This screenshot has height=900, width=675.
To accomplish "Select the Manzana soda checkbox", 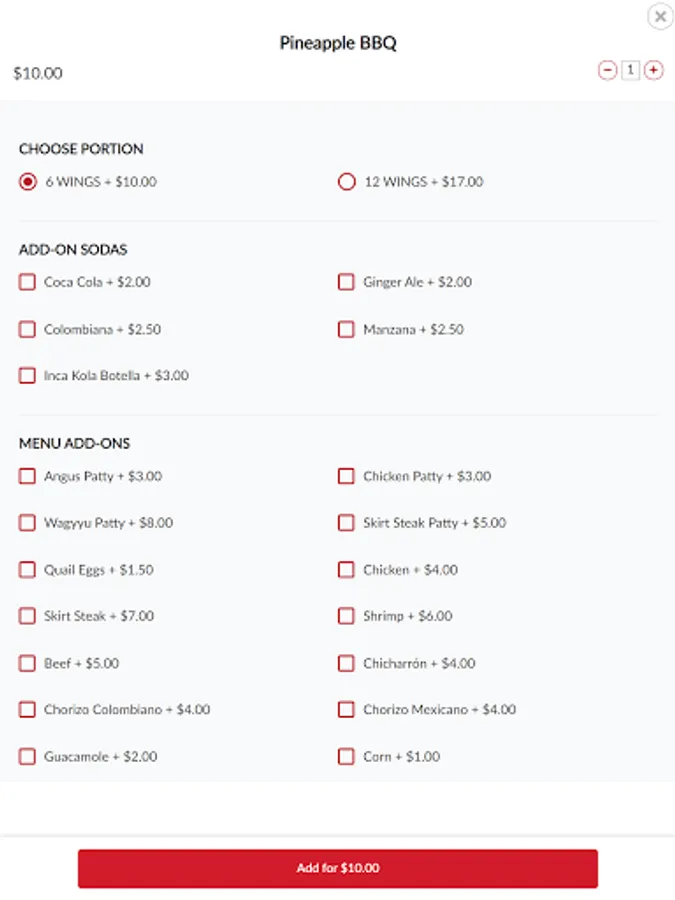I will pos(346,329).
